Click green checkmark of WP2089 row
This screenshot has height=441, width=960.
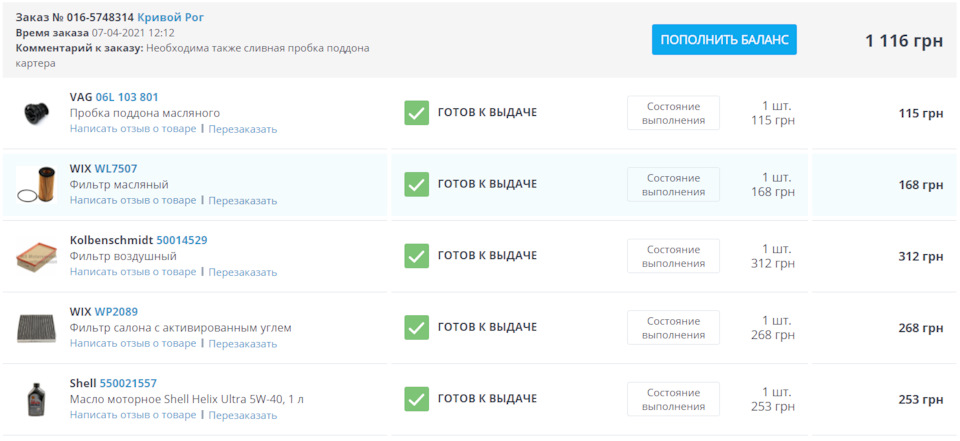(x=416, y=328)
